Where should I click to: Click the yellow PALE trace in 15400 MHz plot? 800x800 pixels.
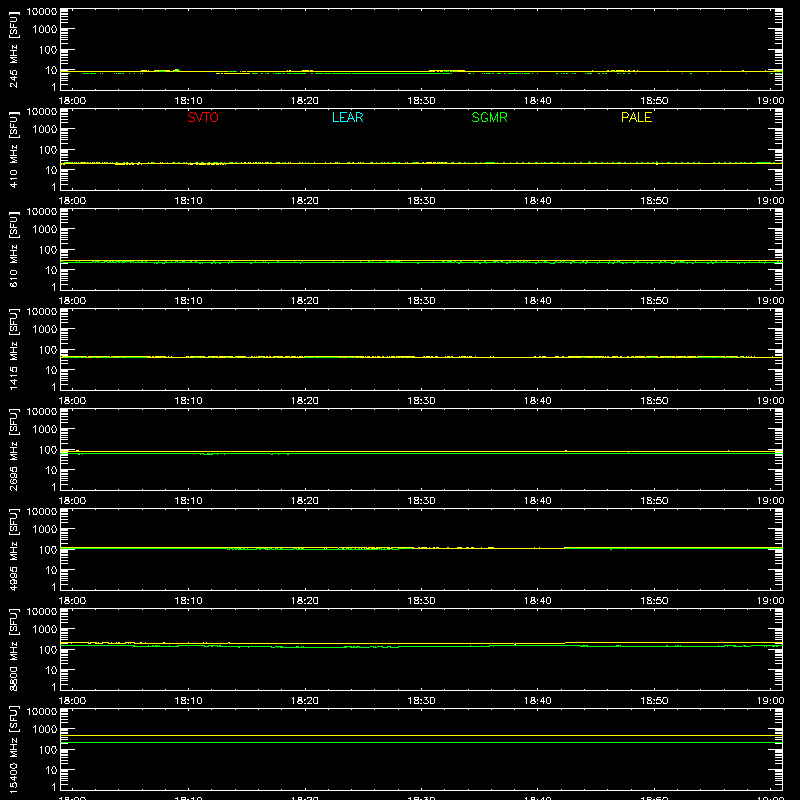coord(421,736)
